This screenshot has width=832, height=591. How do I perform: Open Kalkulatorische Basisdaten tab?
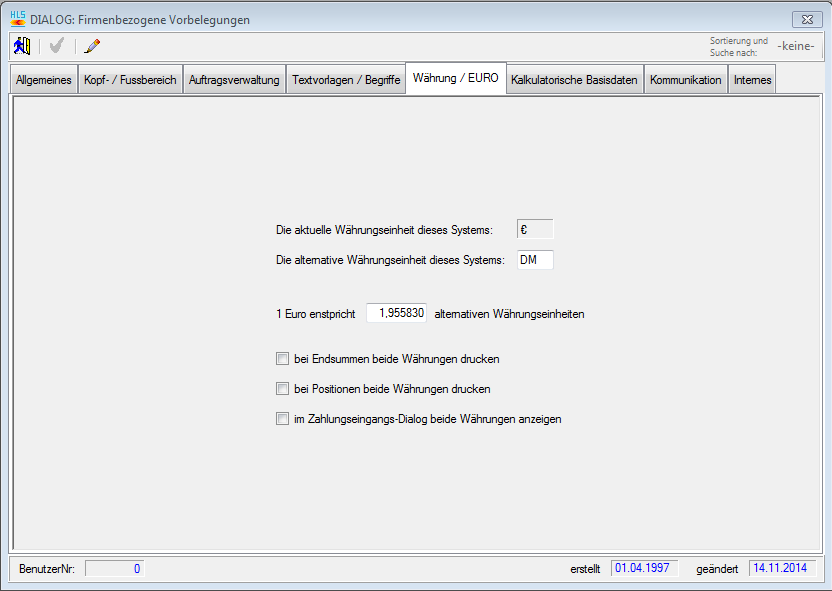point(574,80)
